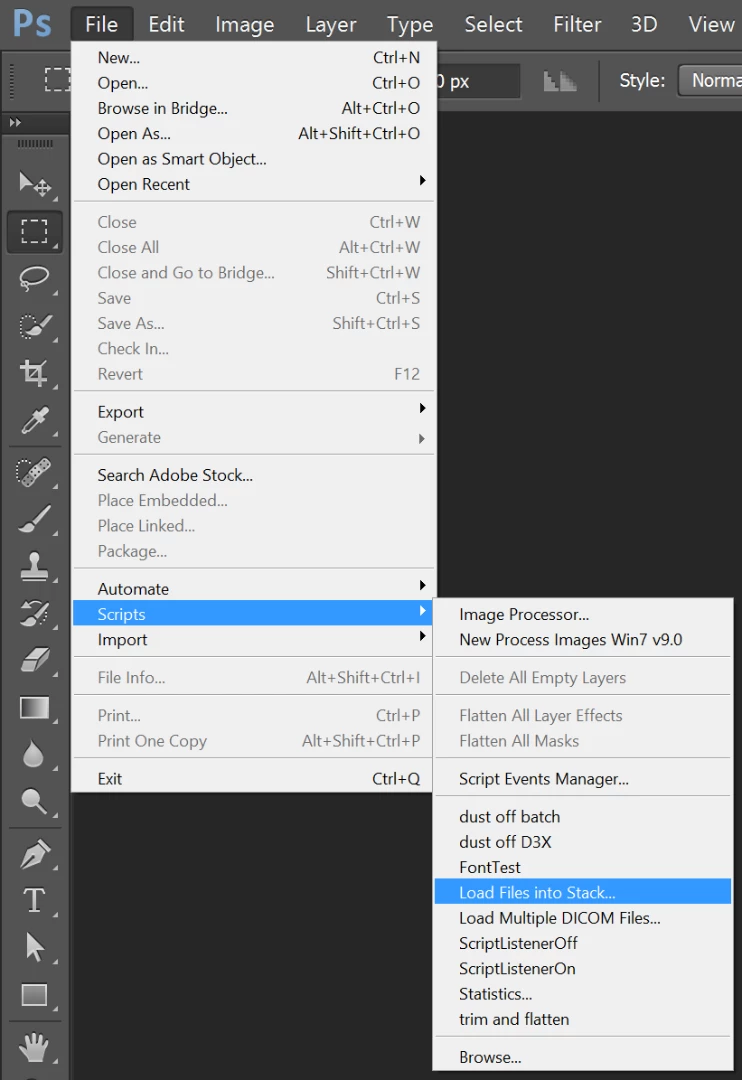Viewport: 742px width, 1080px height.
Task: Choose Open... from the File menu
Action: pyautogui.click(x=254, y=83)
